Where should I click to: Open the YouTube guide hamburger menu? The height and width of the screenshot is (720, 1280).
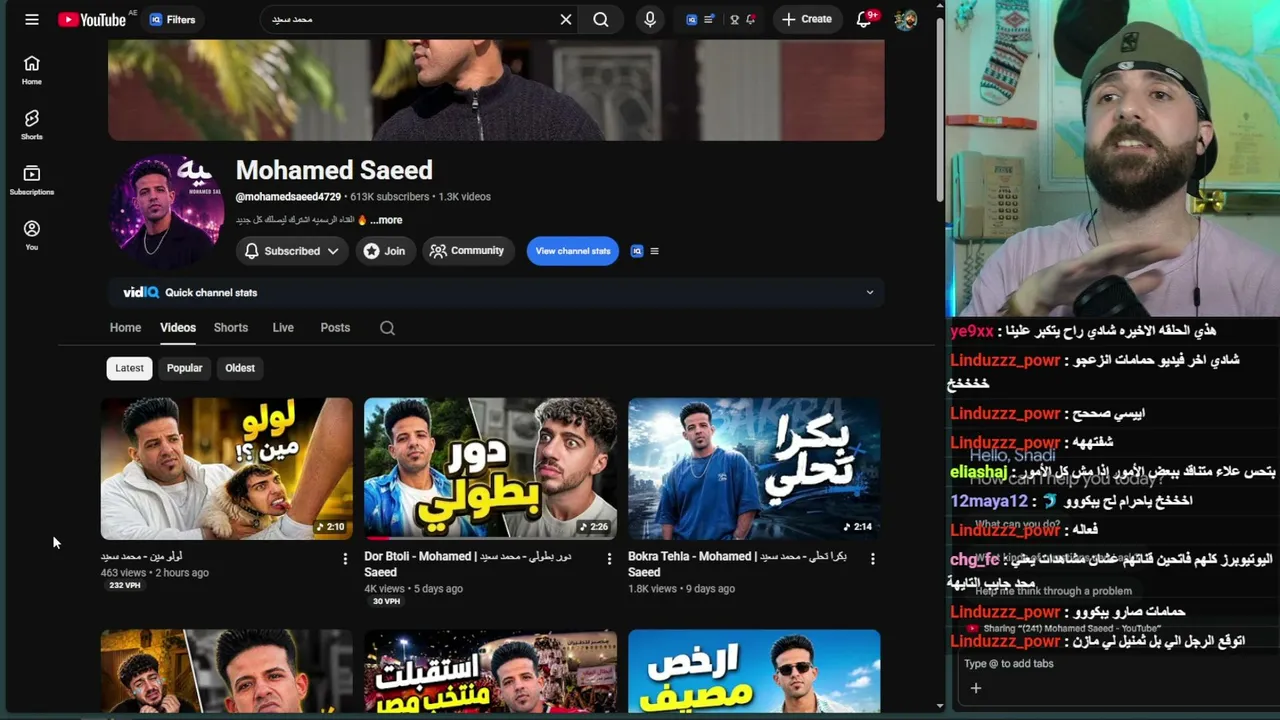click(32, 19)
